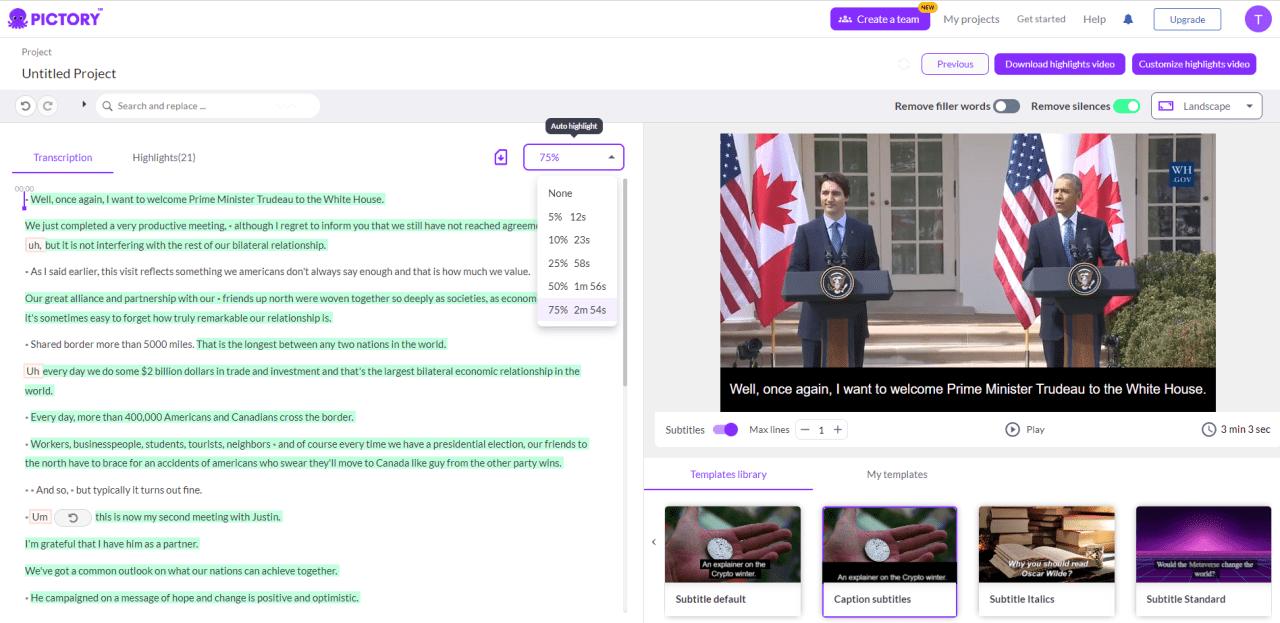Turn off the Subtitles switch
This screenshot has width=1280, height=623.
(725, 429)
